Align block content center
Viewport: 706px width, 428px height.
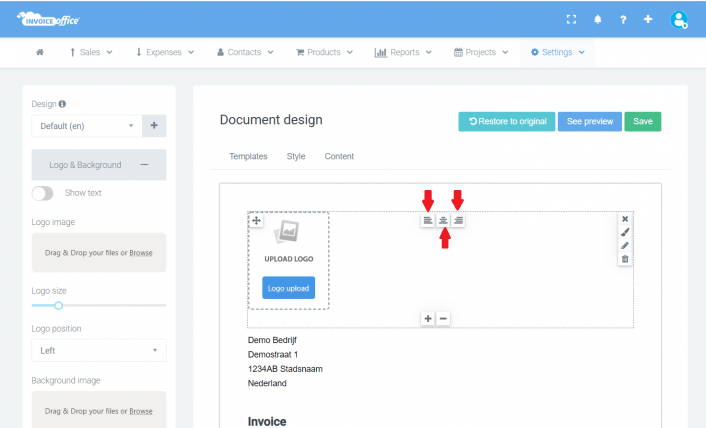click(x=443, y=221)
